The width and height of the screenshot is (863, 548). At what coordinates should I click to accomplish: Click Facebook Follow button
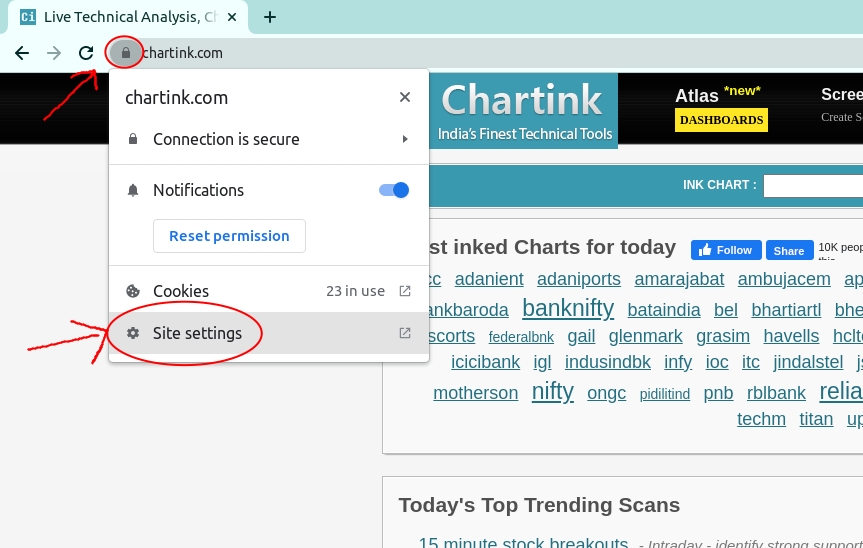pos(726,250)
